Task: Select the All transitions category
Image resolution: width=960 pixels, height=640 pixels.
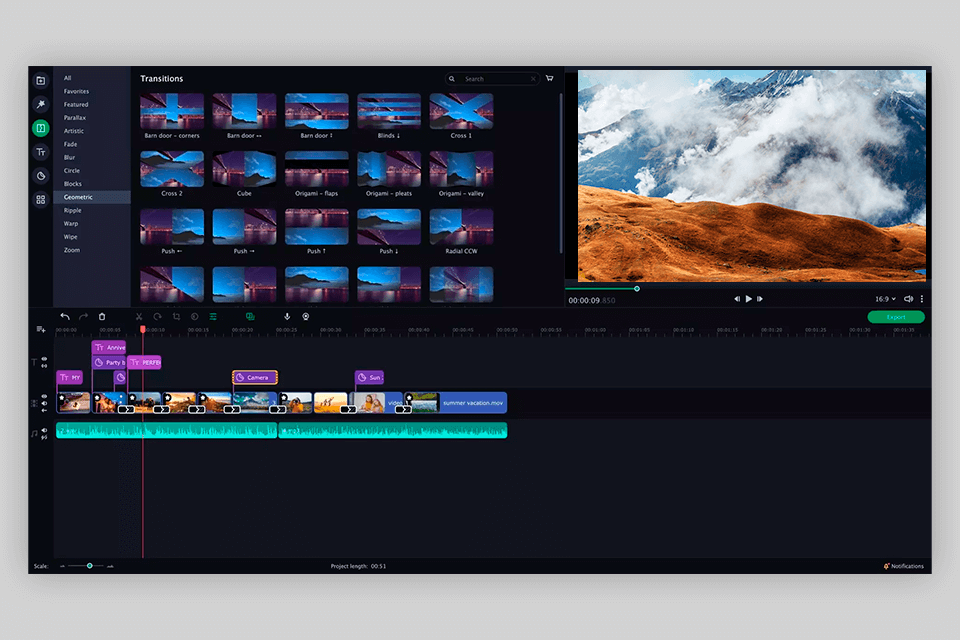Action: 67,78
